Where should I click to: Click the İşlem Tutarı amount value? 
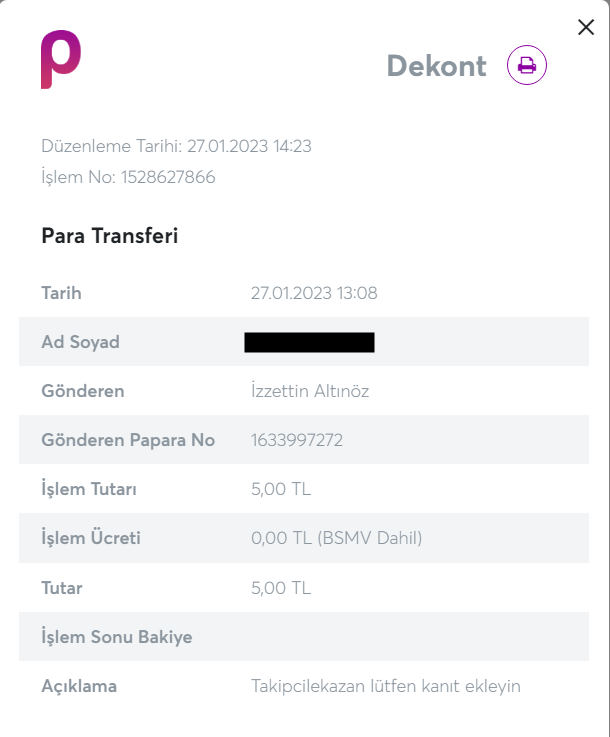281,489
